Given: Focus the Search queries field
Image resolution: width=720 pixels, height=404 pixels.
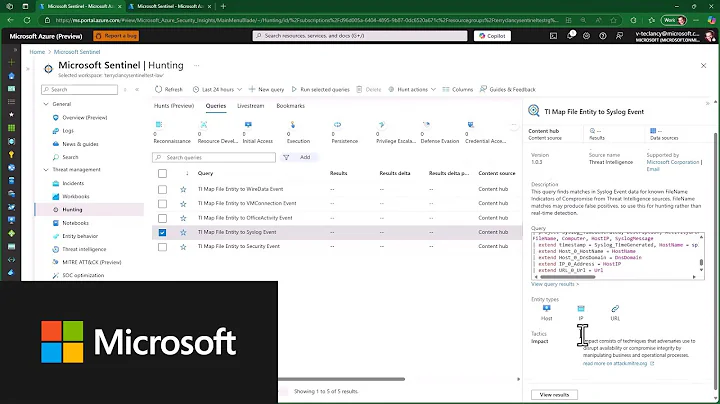Looking at the screenshot, I should (x=214, y=157).
